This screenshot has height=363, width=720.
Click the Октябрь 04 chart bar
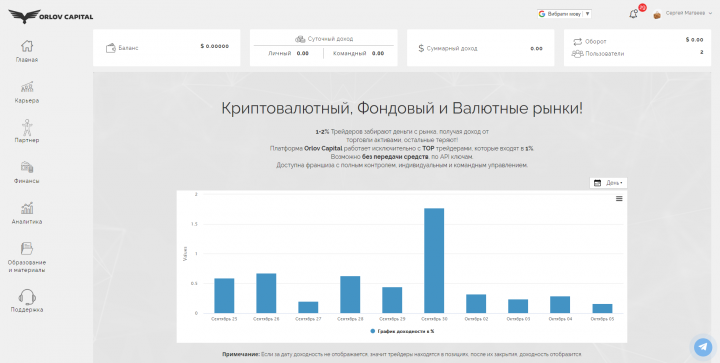[560, 305]
